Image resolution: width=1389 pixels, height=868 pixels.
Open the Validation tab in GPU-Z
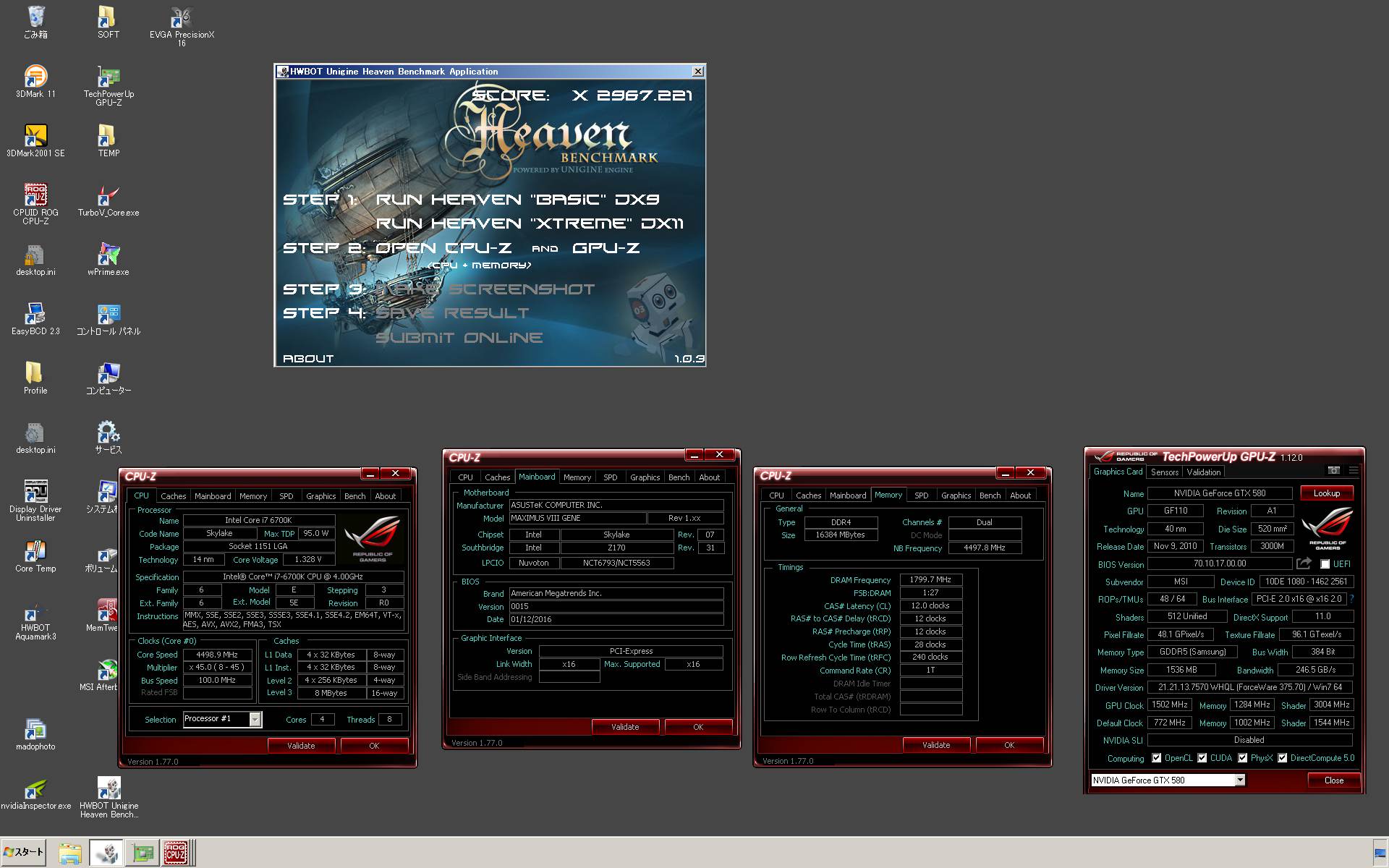coord(1204,472)
